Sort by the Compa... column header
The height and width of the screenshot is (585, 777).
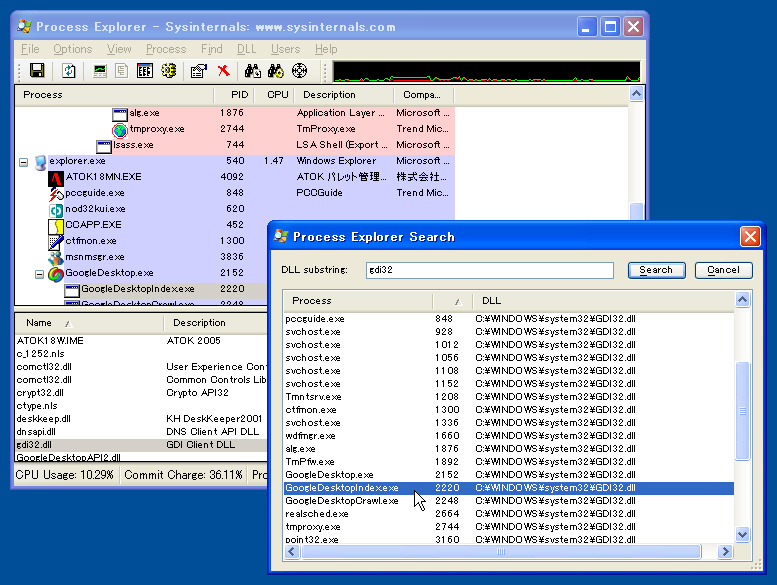pos(424,95)
